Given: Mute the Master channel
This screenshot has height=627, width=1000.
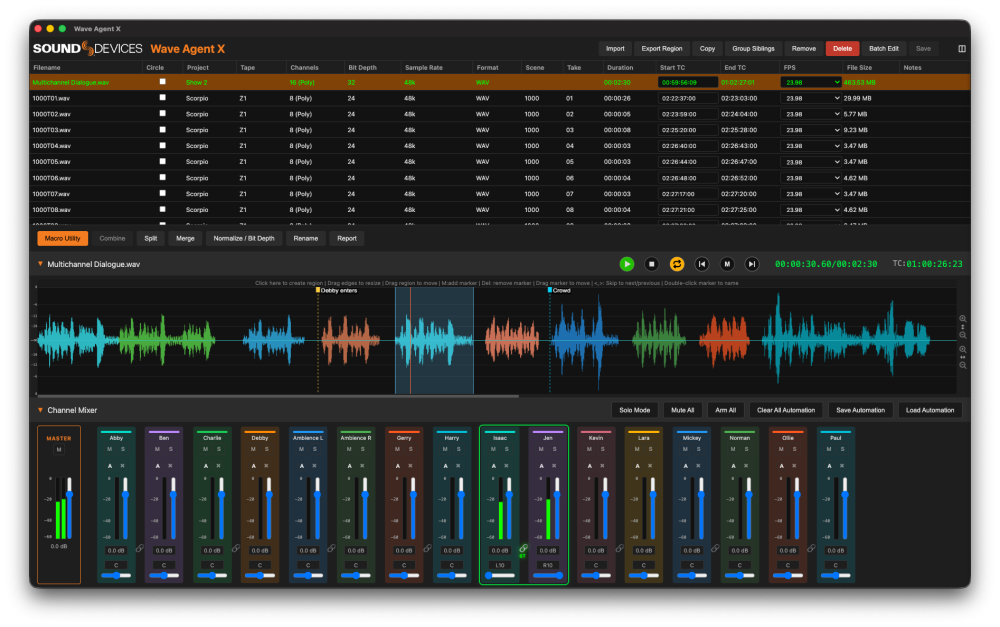Looking at the screenshot, I should 59,450.
